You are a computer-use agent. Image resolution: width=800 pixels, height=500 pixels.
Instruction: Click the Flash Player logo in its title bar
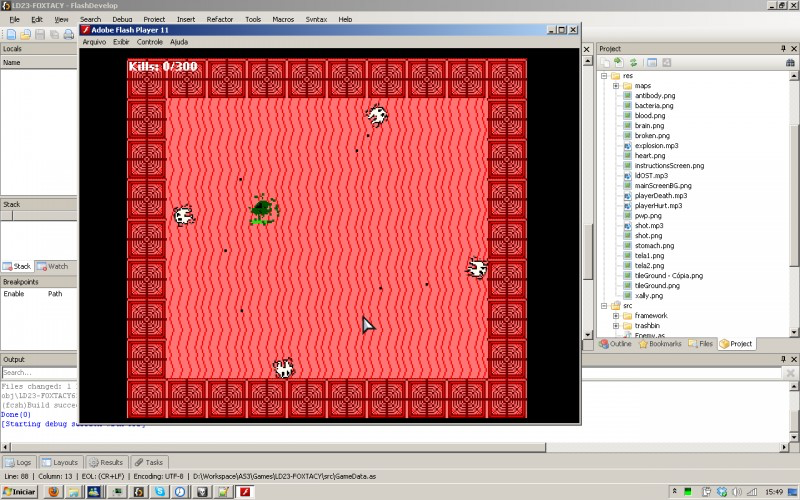(86, 30)
